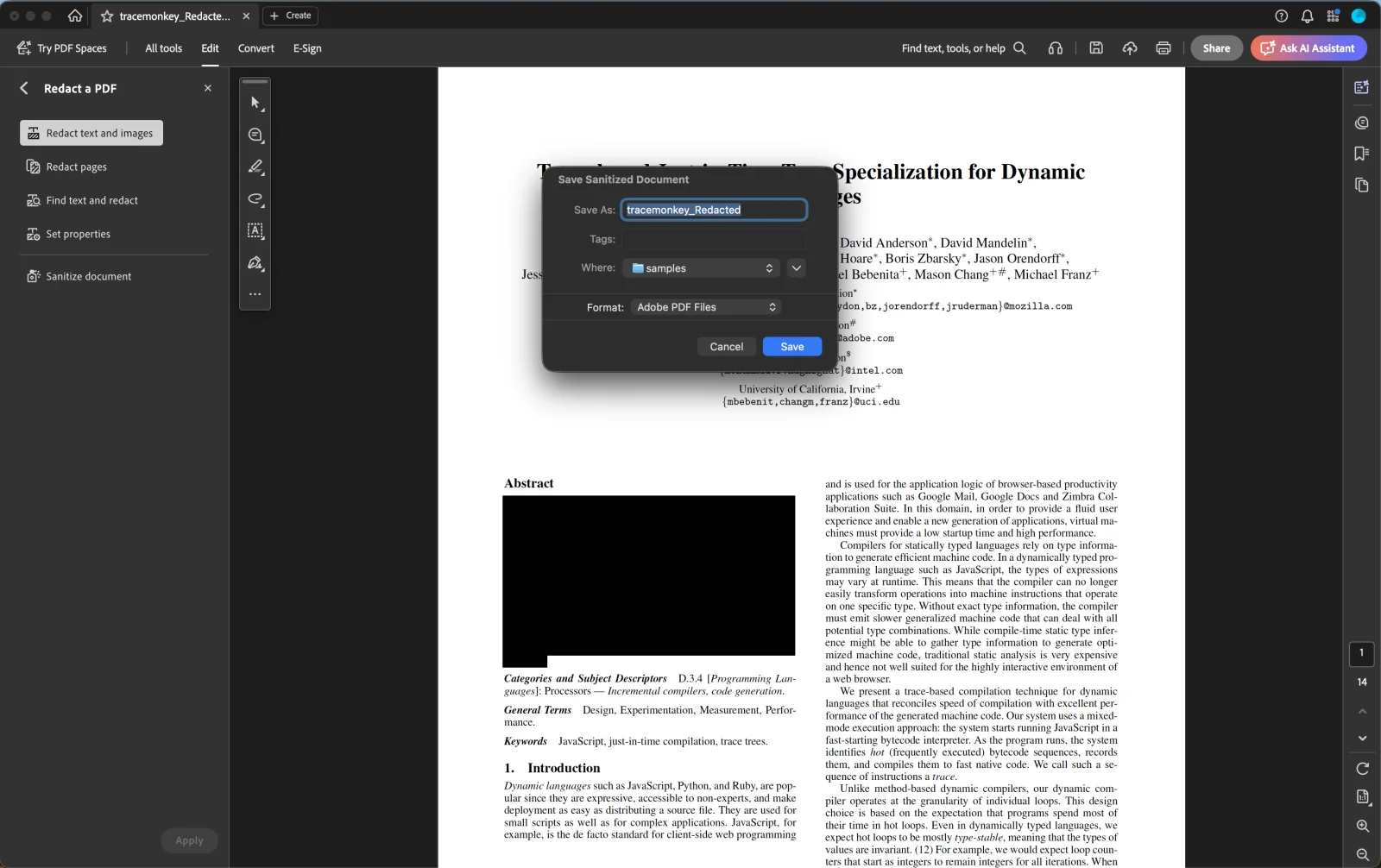Click the Abstract heading text
This screenshot has height=868, width=1381.
click(x=528, y=483)
